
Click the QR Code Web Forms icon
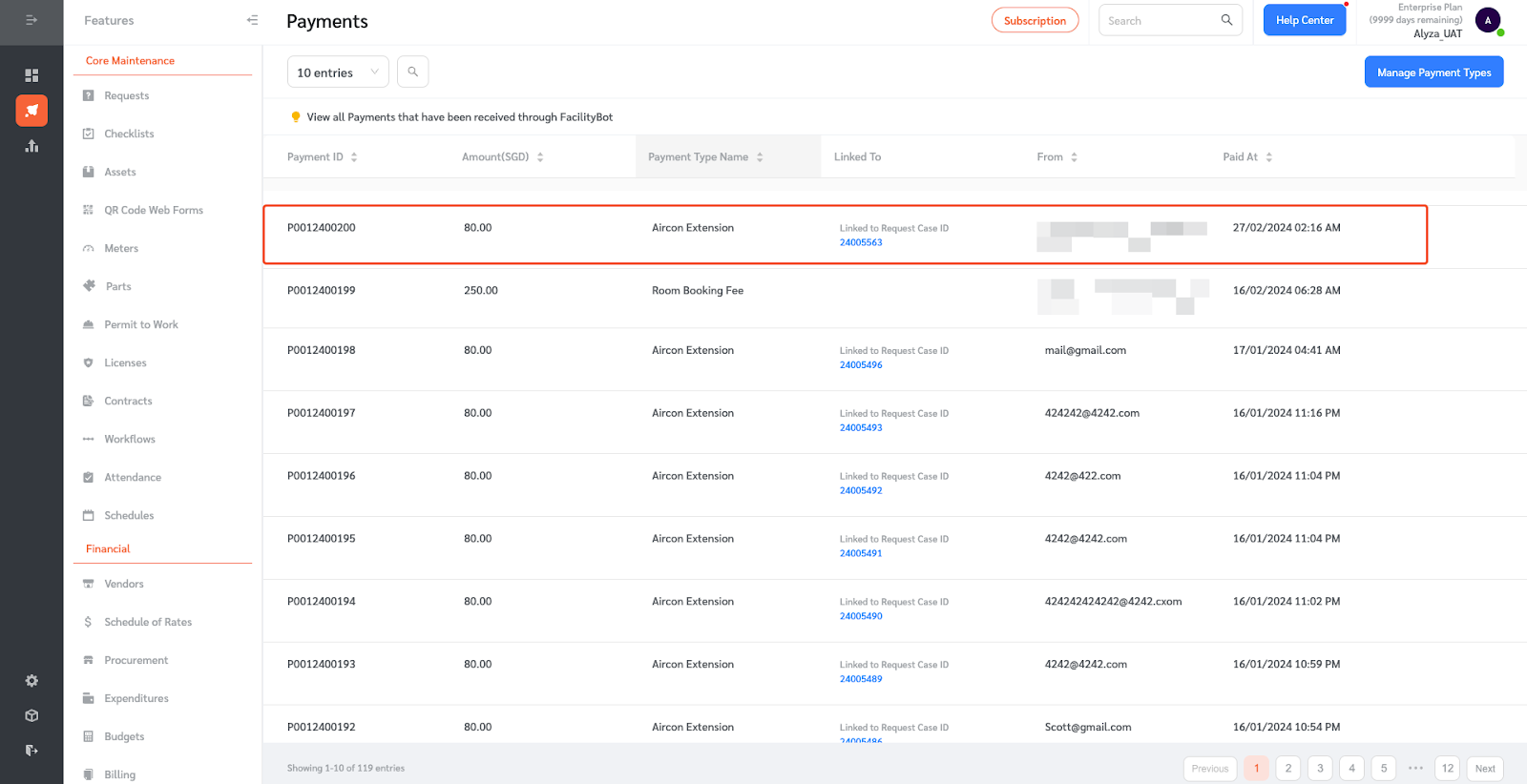[x=89, y=210]
